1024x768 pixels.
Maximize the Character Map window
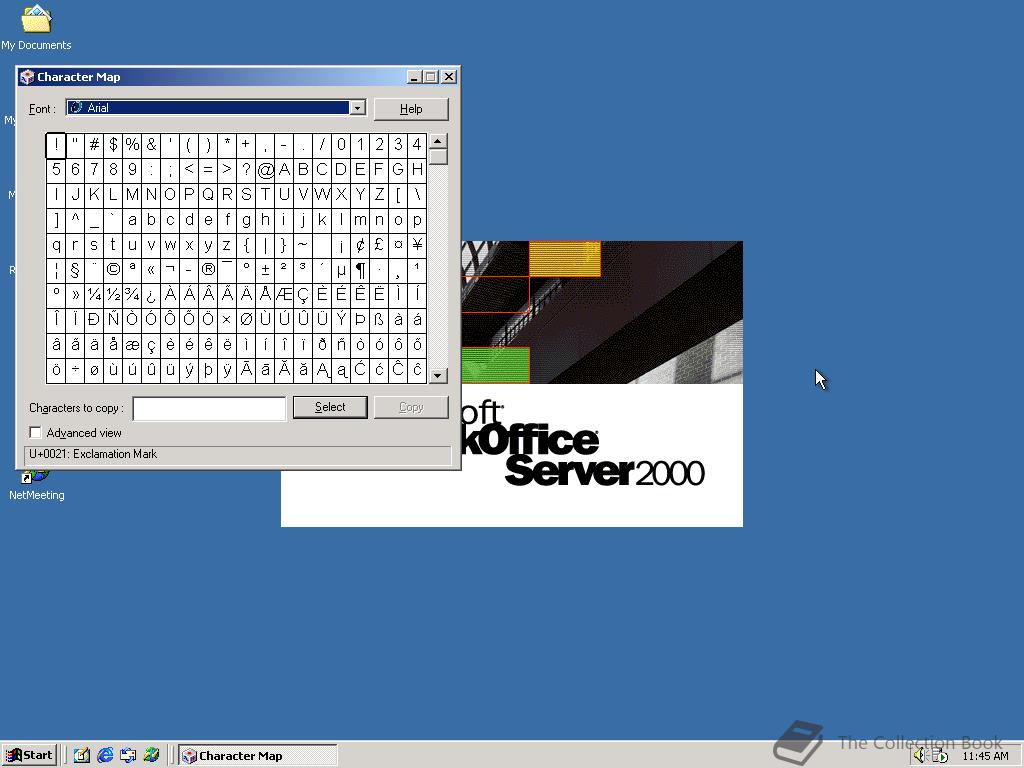click(x=430, y=77)
